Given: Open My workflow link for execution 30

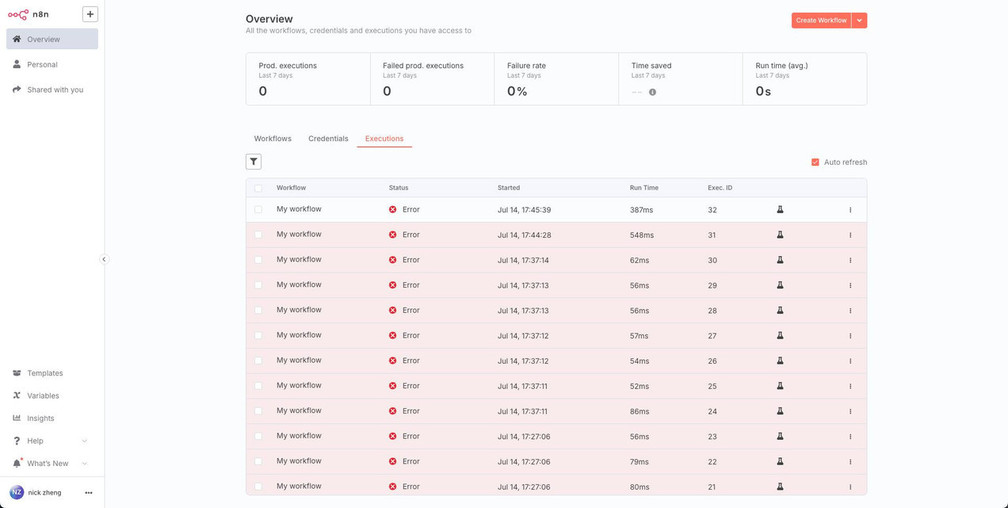Looking at the screenshot, I should point(299,259).
